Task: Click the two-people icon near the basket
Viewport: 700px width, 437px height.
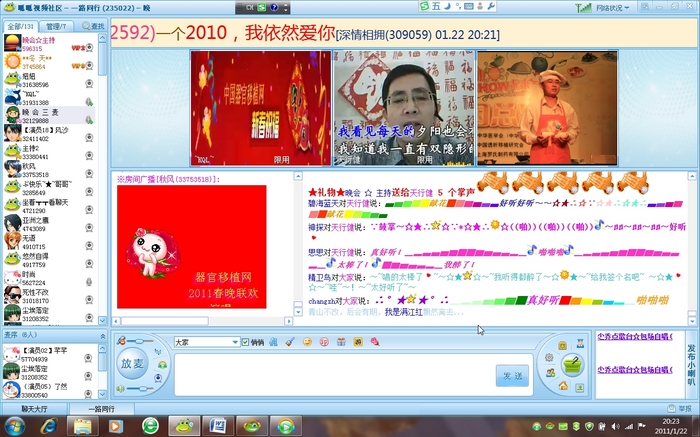Action: tap(551, 373)
